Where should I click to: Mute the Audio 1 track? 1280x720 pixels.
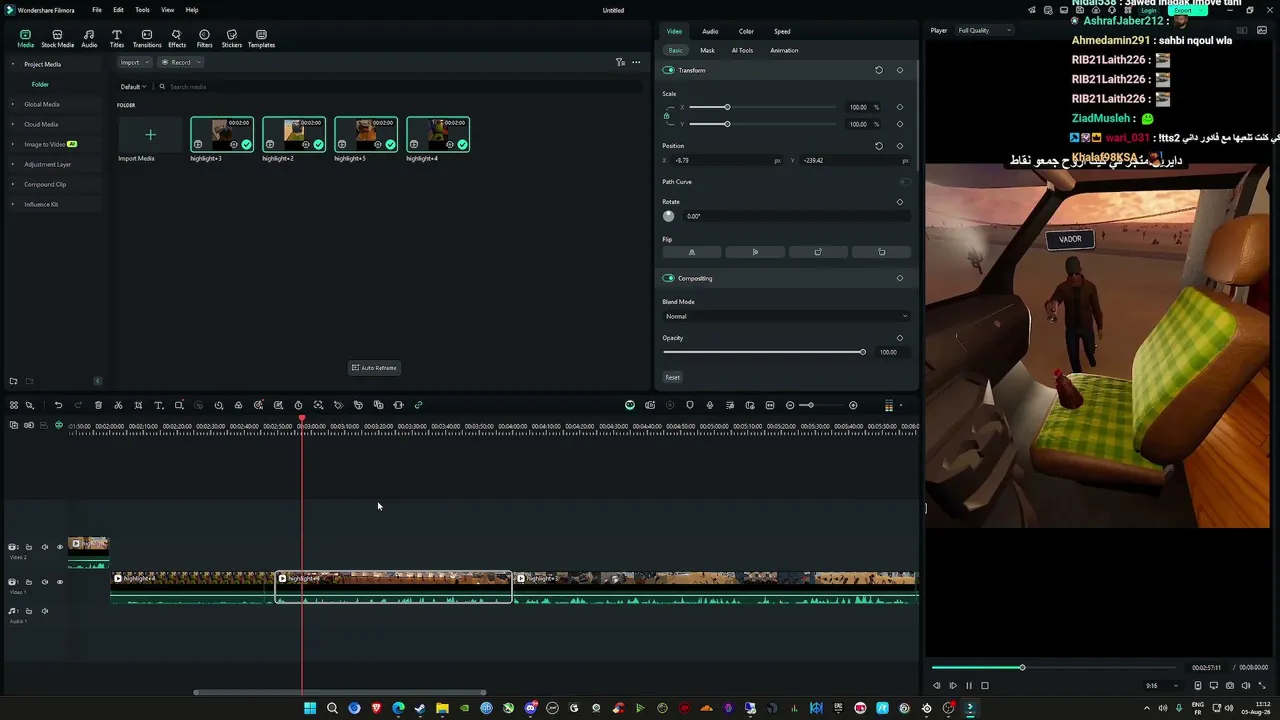pos(44,611)
